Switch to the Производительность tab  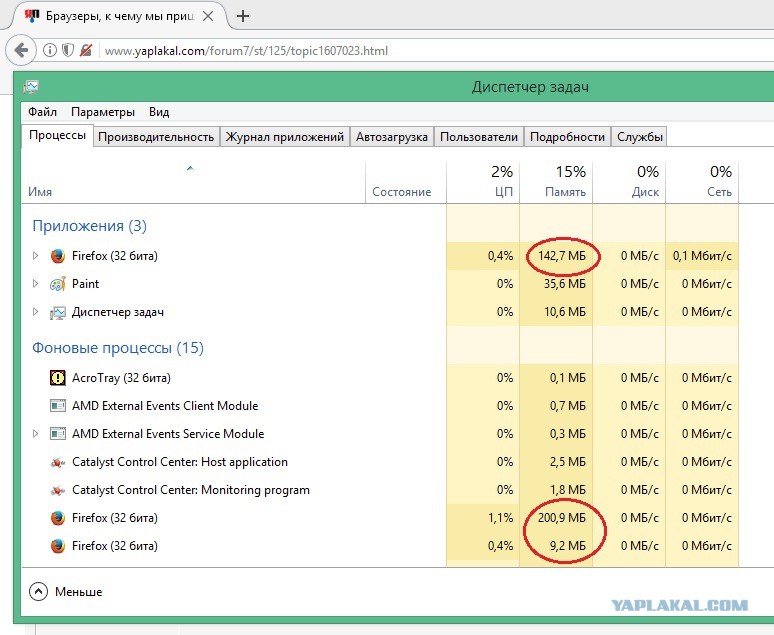[x=156, y=137]
